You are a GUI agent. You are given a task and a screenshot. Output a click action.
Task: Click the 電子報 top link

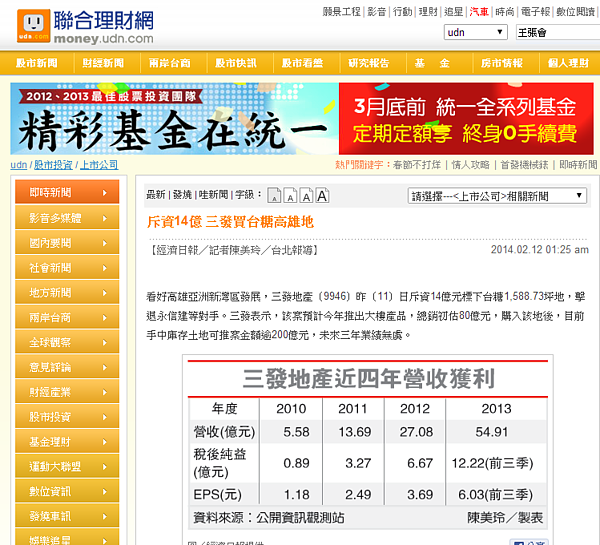tap(535, 12)
